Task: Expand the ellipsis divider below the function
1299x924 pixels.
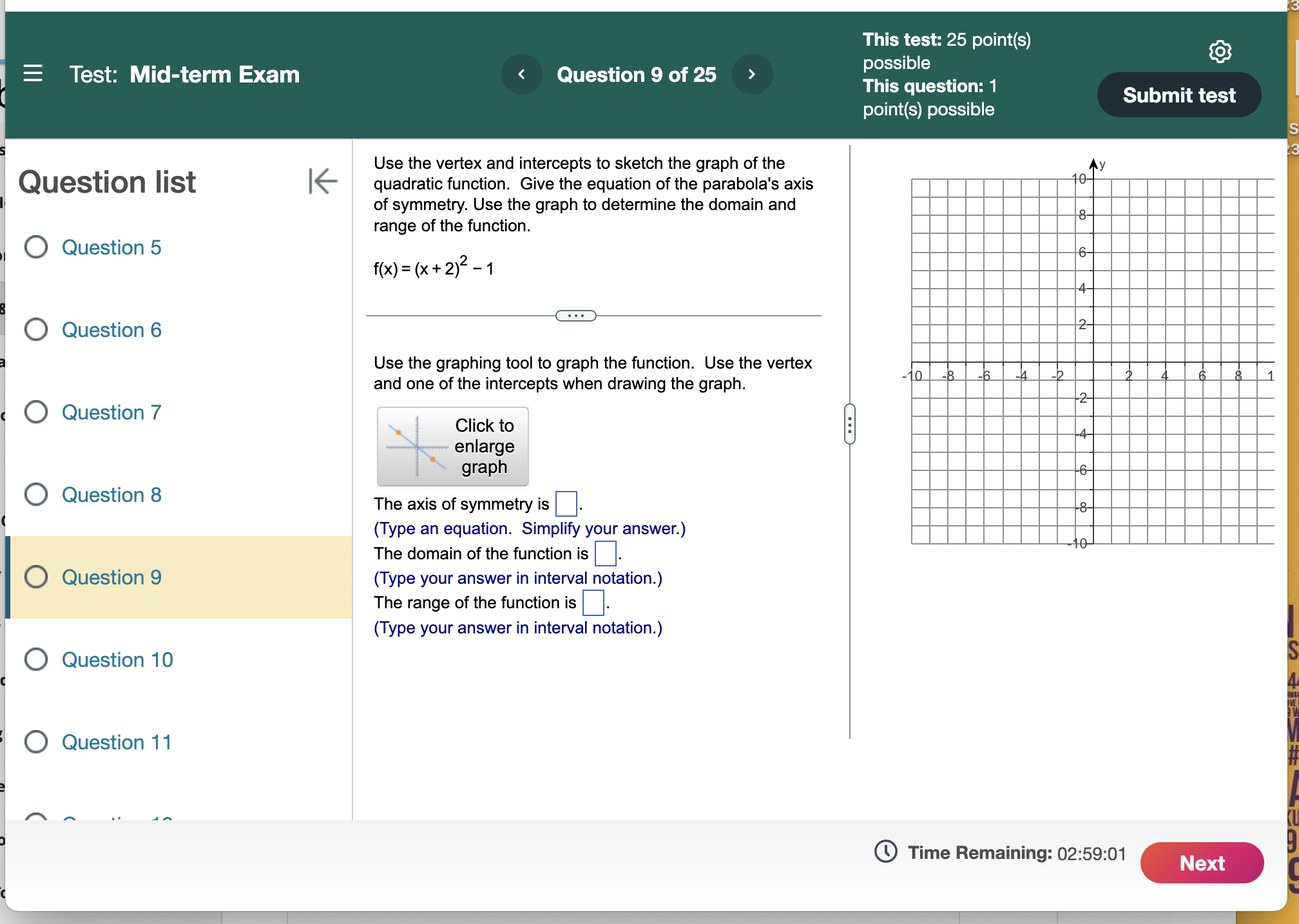Action: pyautogui.click(x=575, y=315)
